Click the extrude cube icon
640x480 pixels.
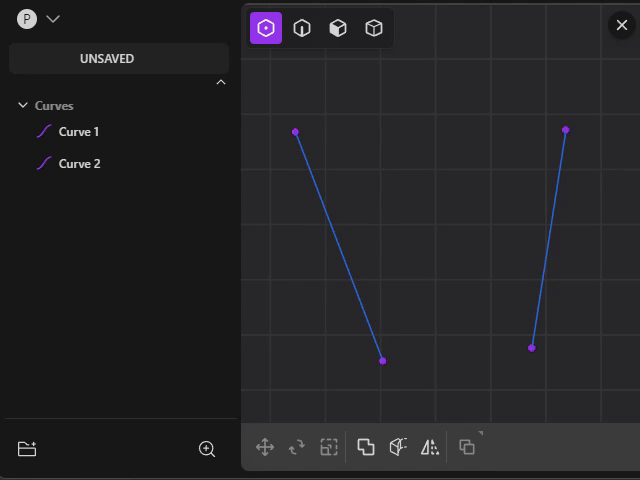[x=398, y=447]
